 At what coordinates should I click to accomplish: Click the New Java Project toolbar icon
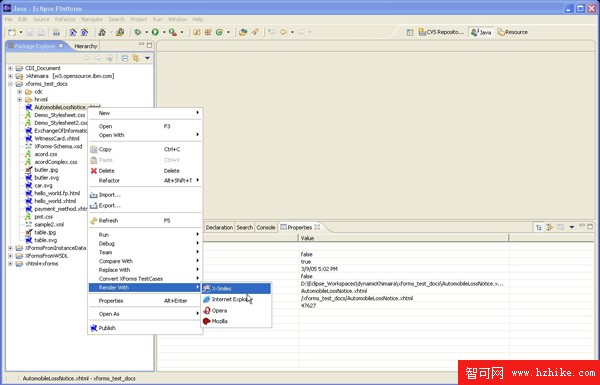(x=197, y=33)
